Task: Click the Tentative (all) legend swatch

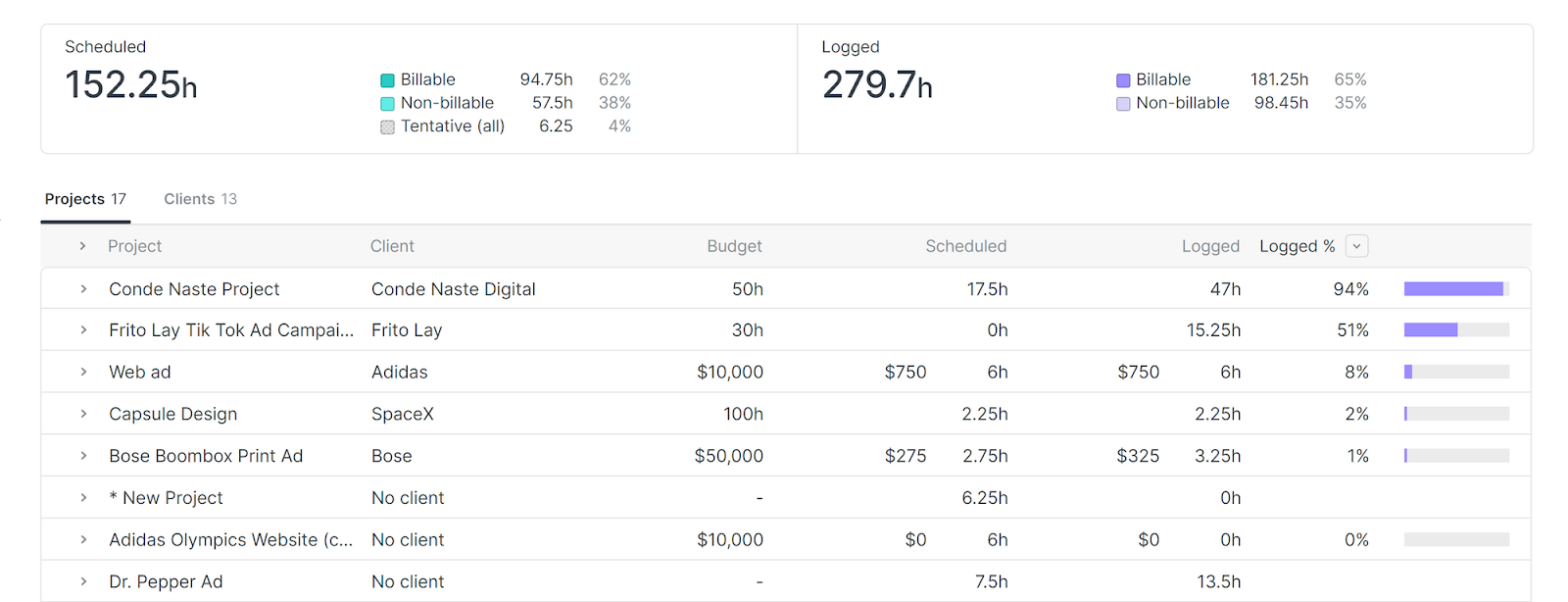Action: 388,126
